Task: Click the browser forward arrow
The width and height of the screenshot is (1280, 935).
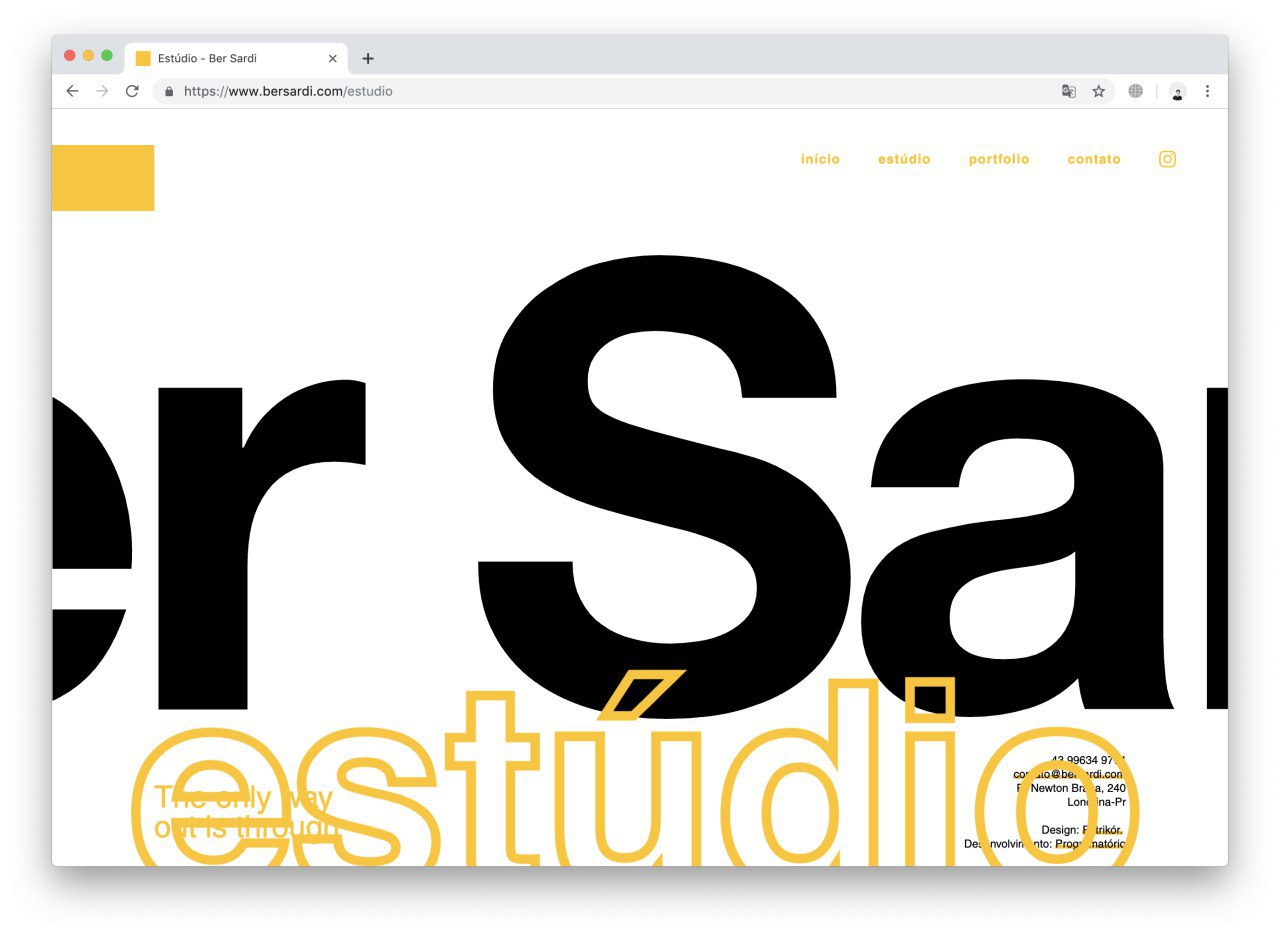Action: [x=102, y=91]
